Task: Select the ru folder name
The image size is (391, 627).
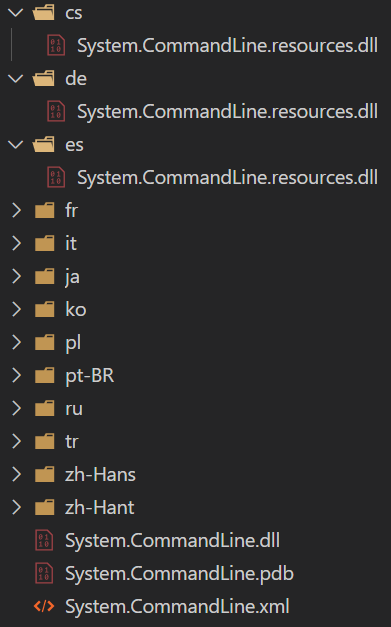Action: pos(74,409)
